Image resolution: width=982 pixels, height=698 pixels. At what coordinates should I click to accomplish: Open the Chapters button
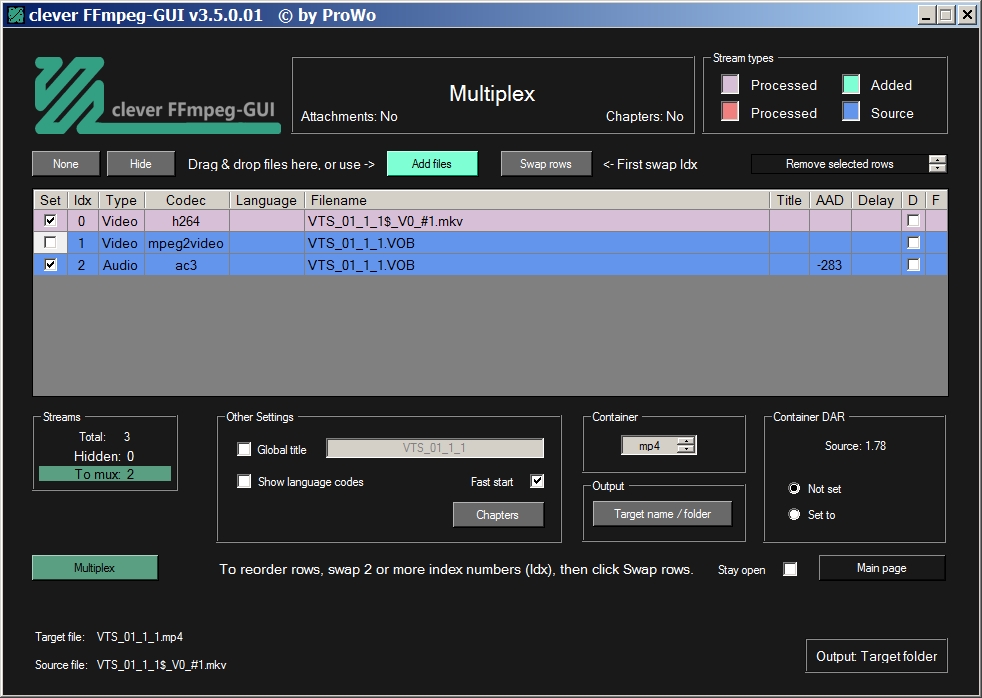(498, 515)
